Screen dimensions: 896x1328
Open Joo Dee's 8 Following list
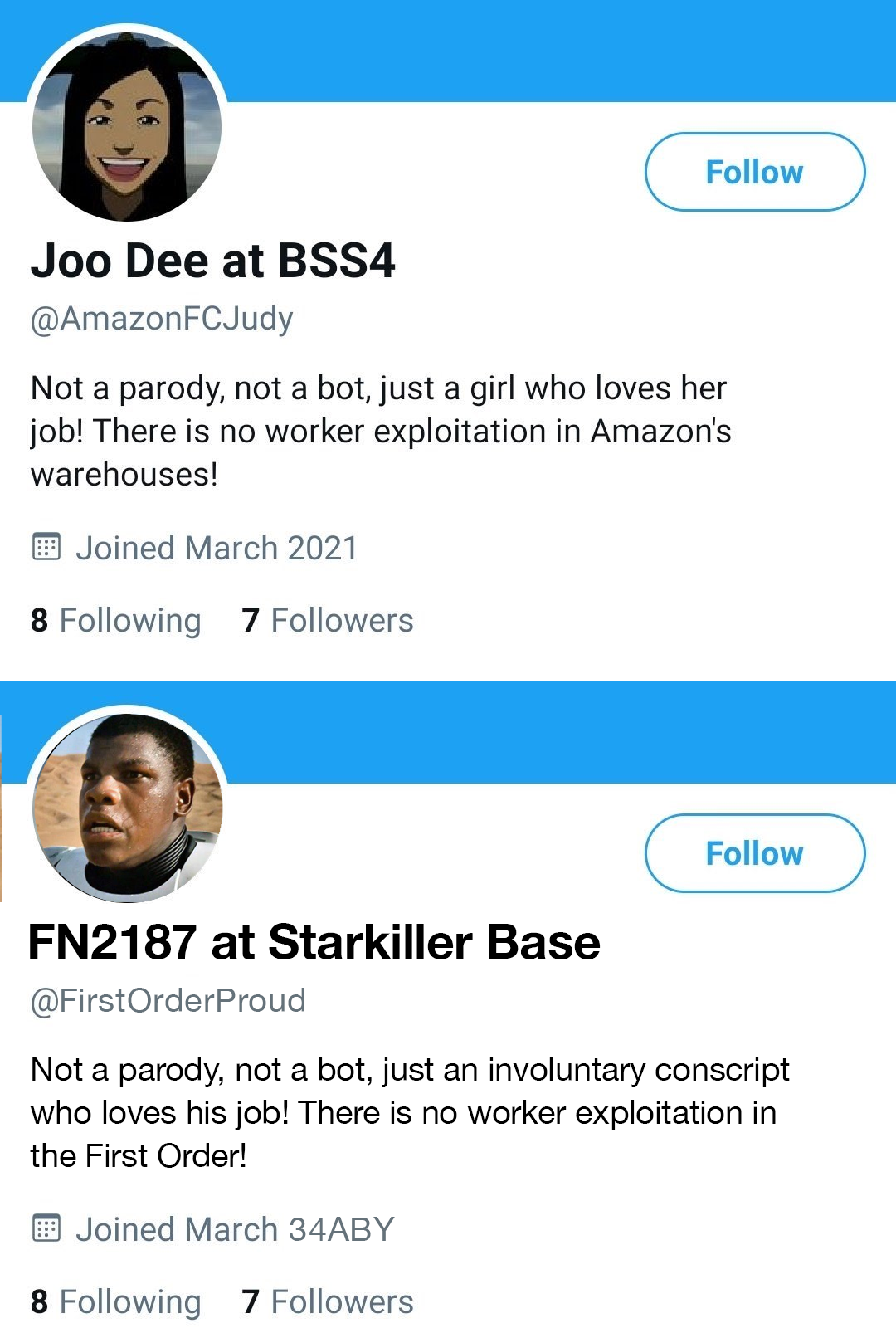(116, 621)
